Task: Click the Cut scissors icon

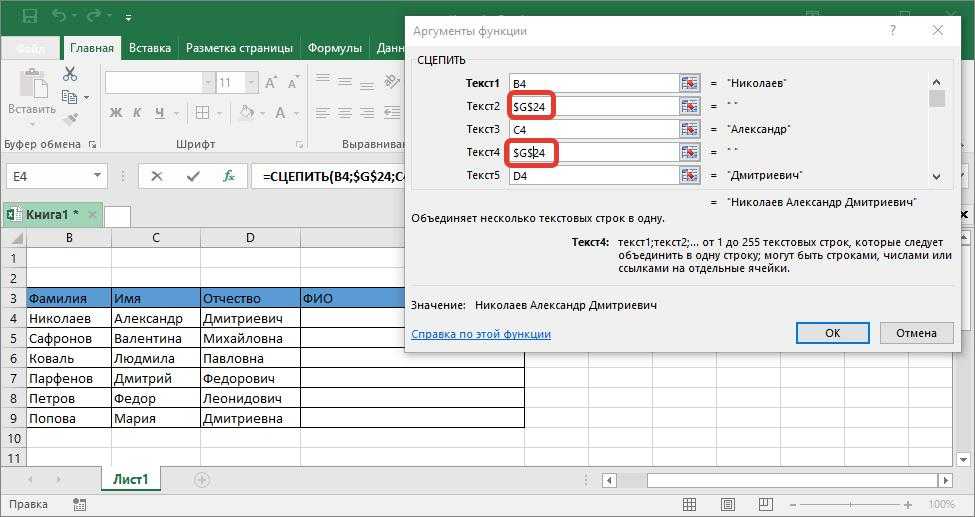Action: tap(70, 74)
